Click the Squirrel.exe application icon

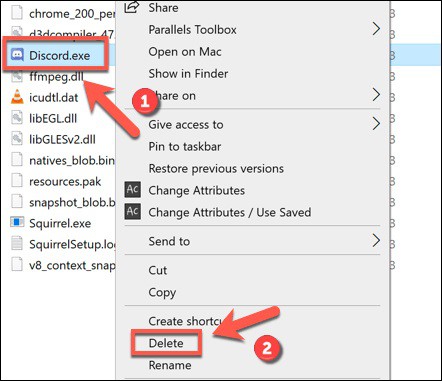(17, 222)
